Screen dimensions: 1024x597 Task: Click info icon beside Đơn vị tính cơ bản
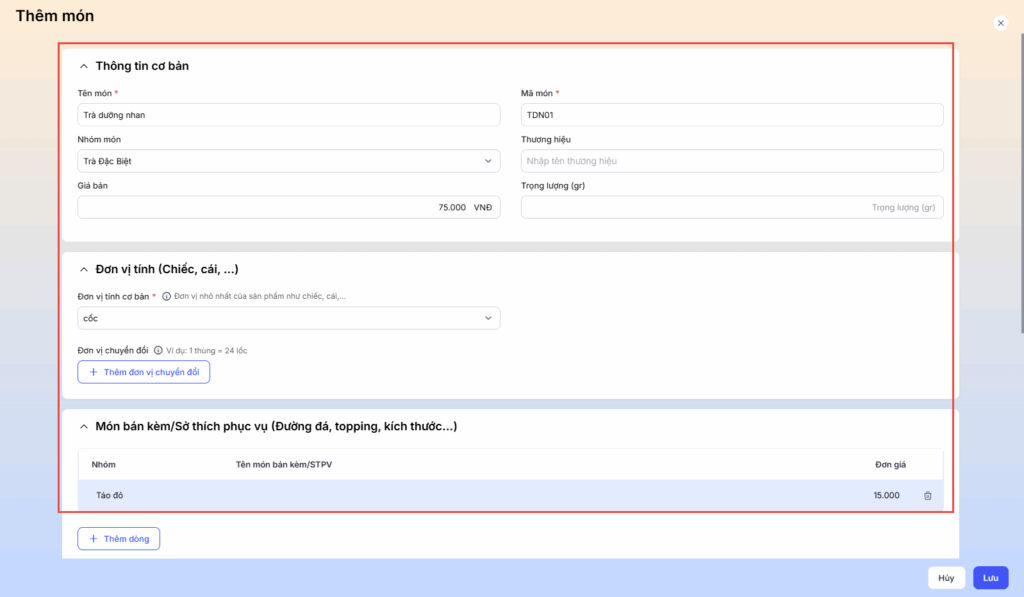click(166, 297)
